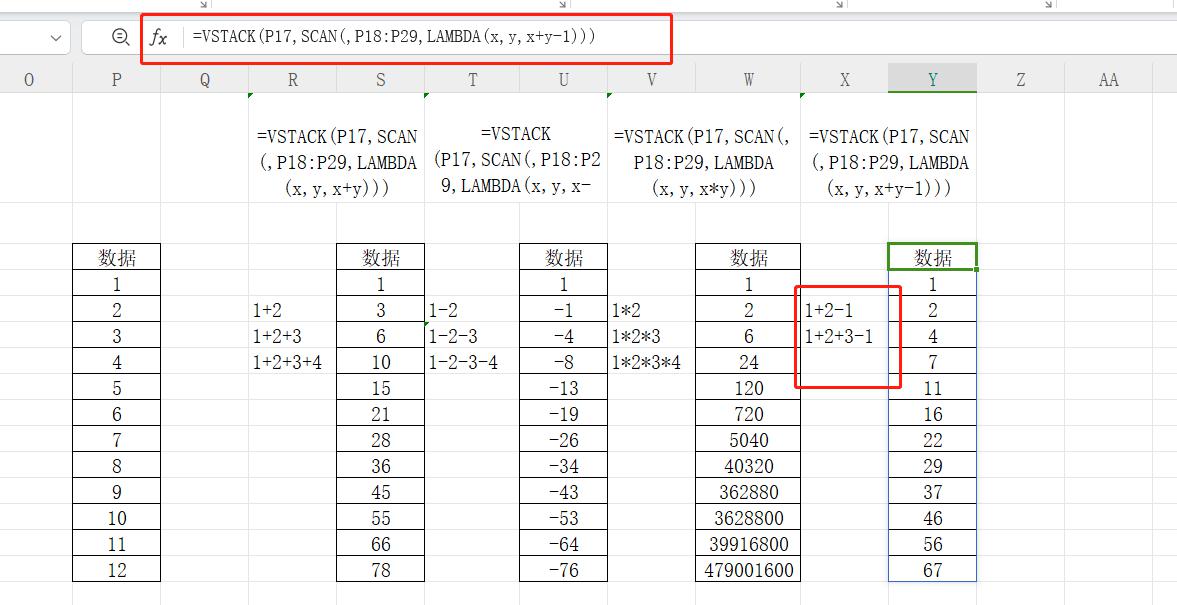Click the fx insert function icon
Image resolution: width=1177 pixels, height=605 pixels.
point(158,38)
